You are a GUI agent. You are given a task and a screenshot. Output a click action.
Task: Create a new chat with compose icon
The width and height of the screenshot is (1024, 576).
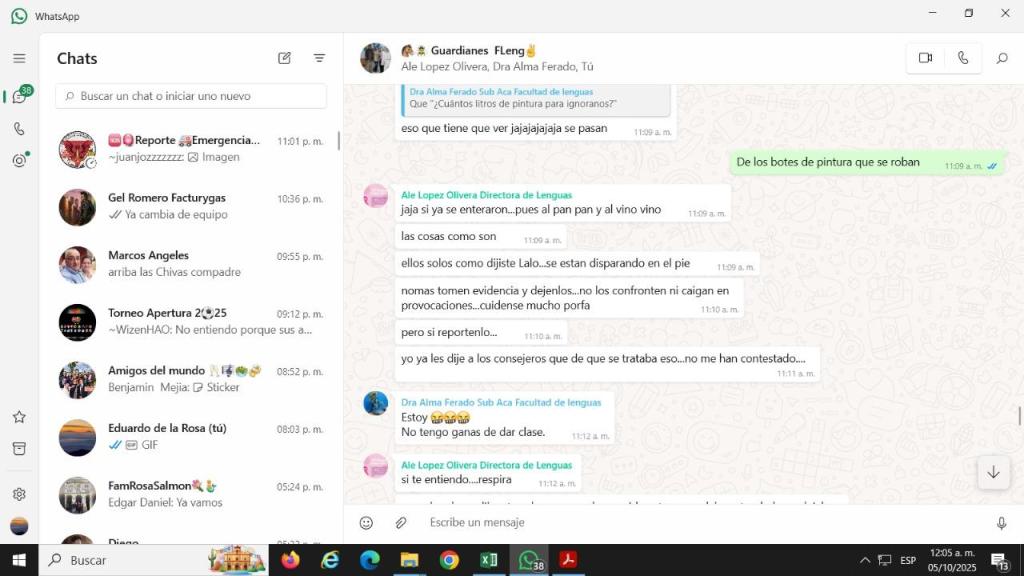[x=285, y=58]
